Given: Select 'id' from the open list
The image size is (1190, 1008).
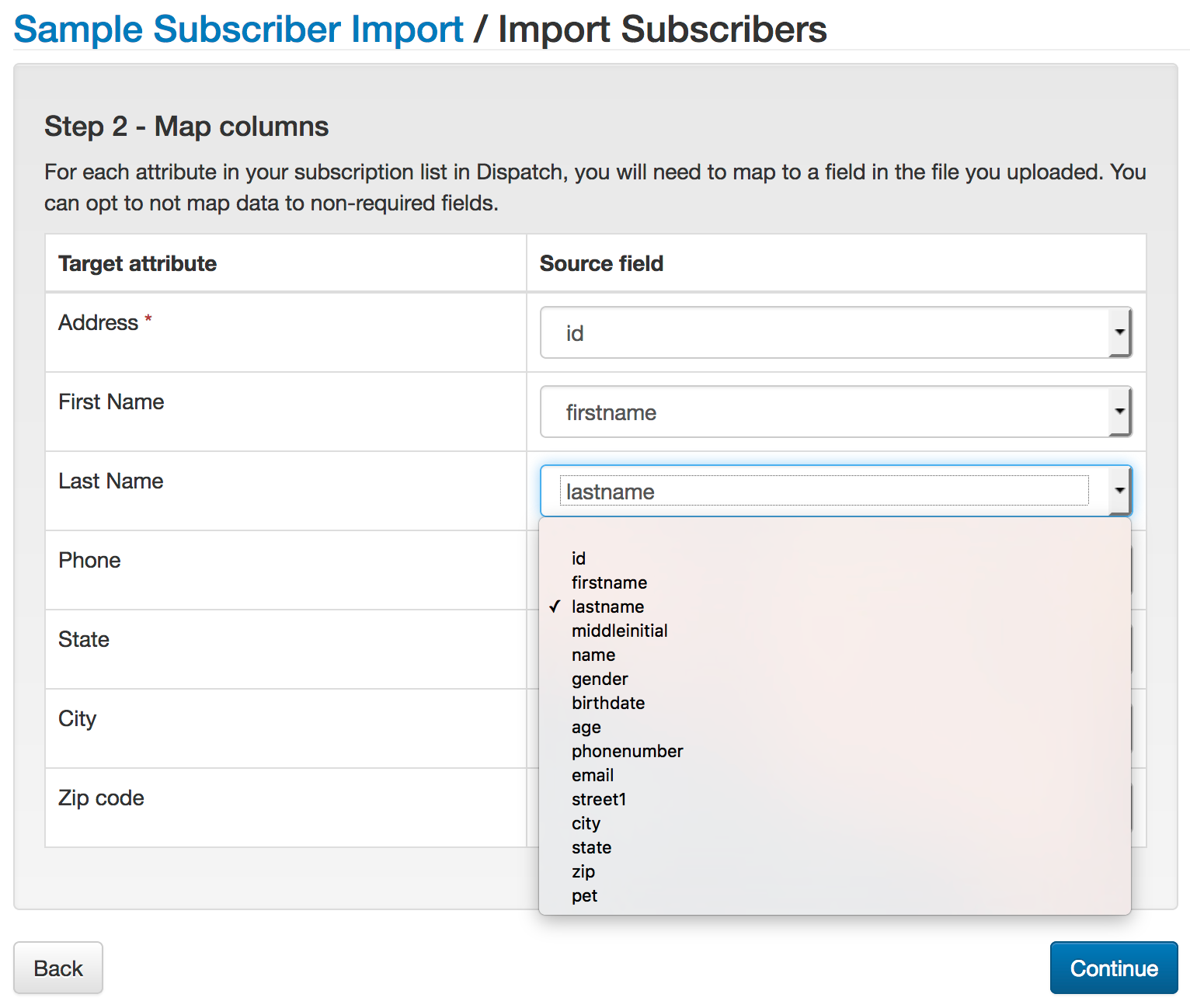Looking at the screenshot, I should [579, 558].
